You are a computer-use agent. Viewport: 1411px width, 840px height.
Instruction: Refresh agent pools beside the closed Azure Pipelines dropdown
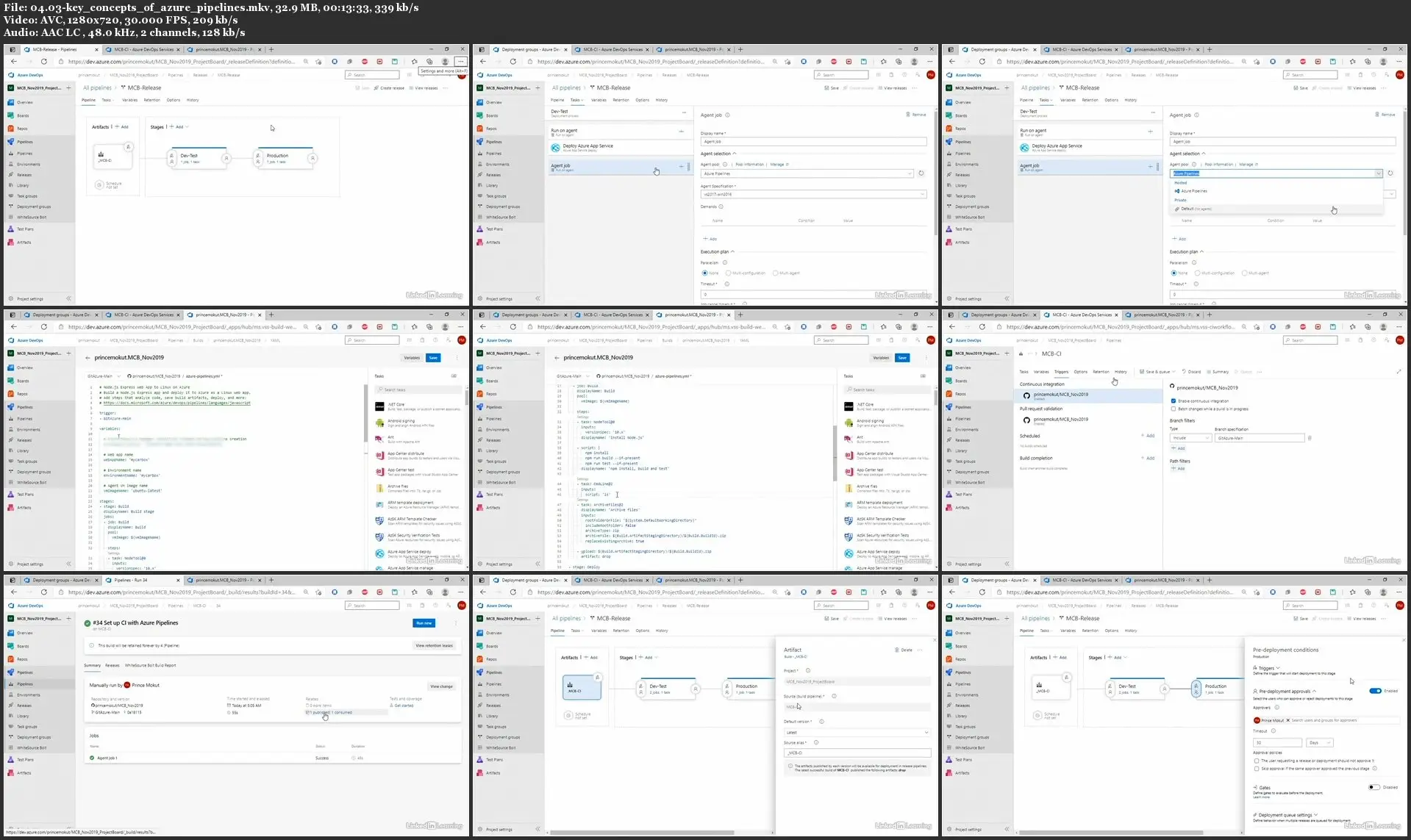pos(921,173)
